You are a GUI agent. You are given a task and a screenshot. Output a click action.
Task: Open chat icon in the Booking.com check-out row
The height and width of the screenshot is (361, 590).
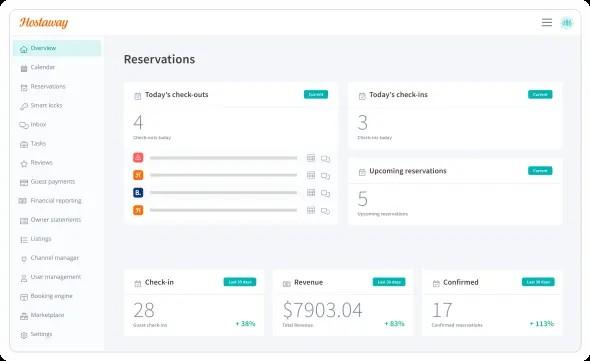coord(325,193)
